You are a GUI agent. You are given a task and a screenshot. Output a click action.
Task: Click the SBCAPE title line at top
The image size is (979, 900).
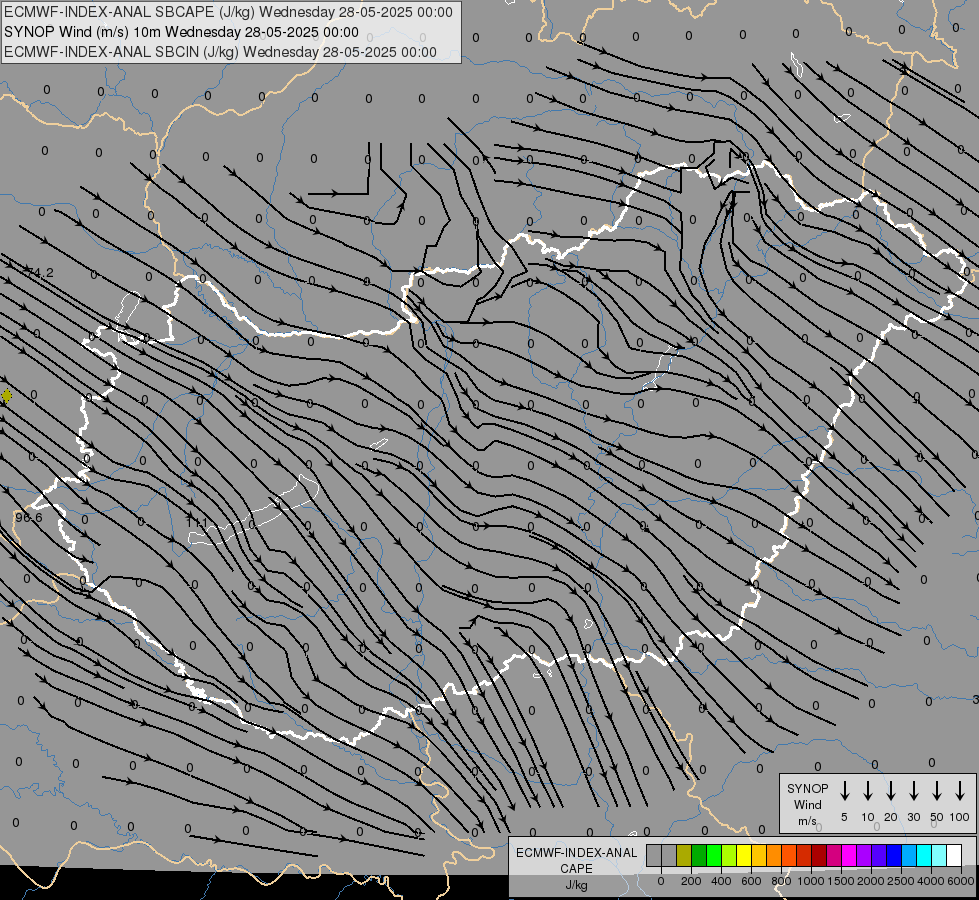[x=229, y=12]
